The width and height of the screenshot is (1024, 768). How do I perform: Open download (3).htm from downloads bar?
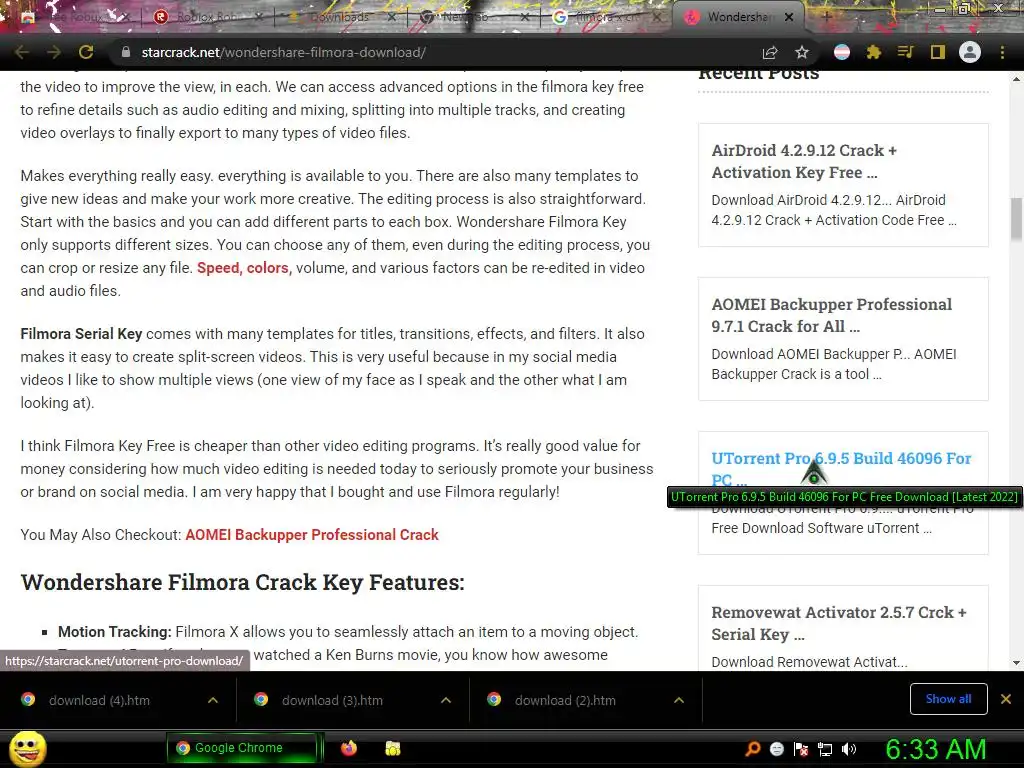332,700
